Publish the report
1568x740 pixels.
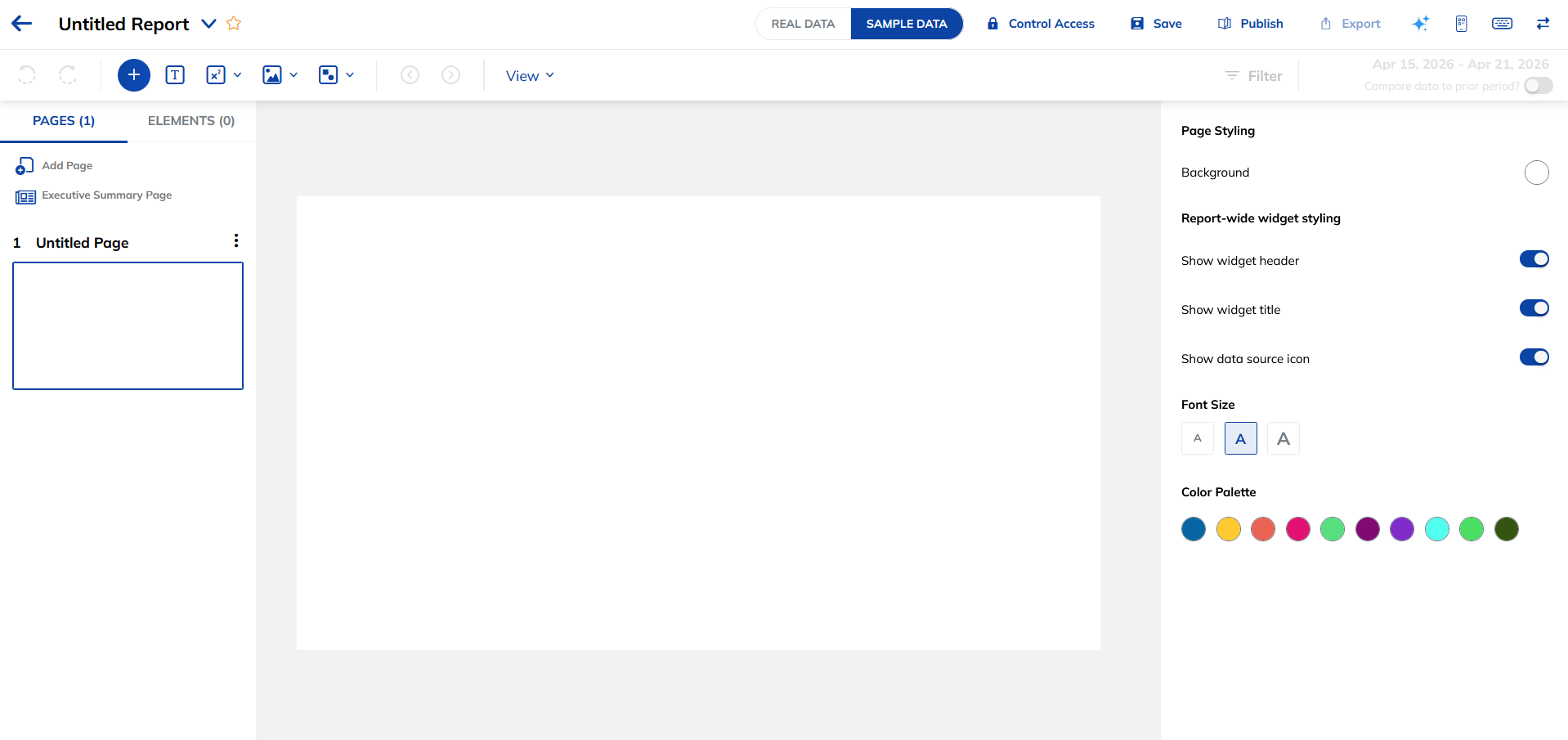1251,24
